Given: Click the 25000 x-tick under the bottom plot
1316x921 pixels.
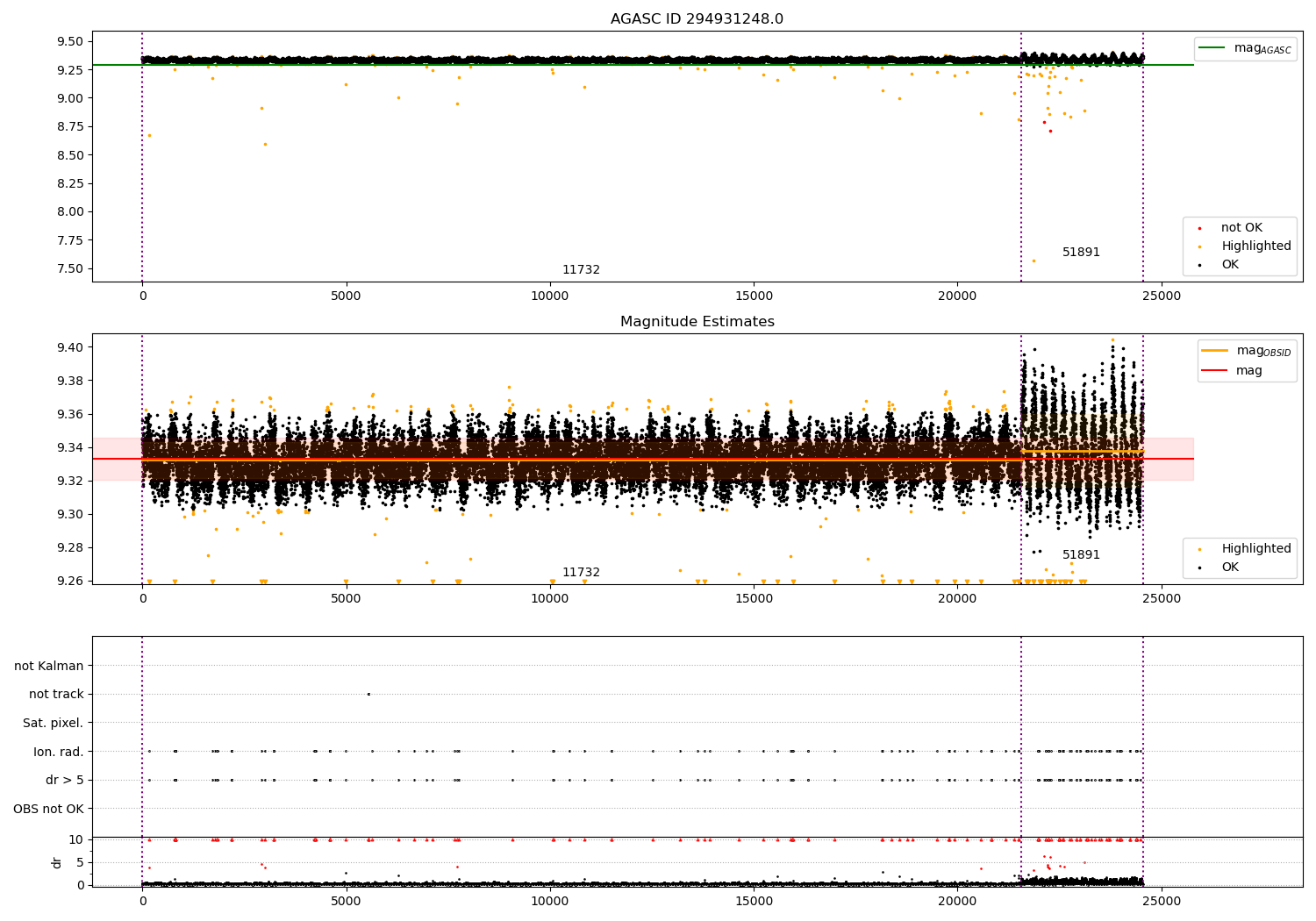Looking at the screenshot, I should [1162, 901].
